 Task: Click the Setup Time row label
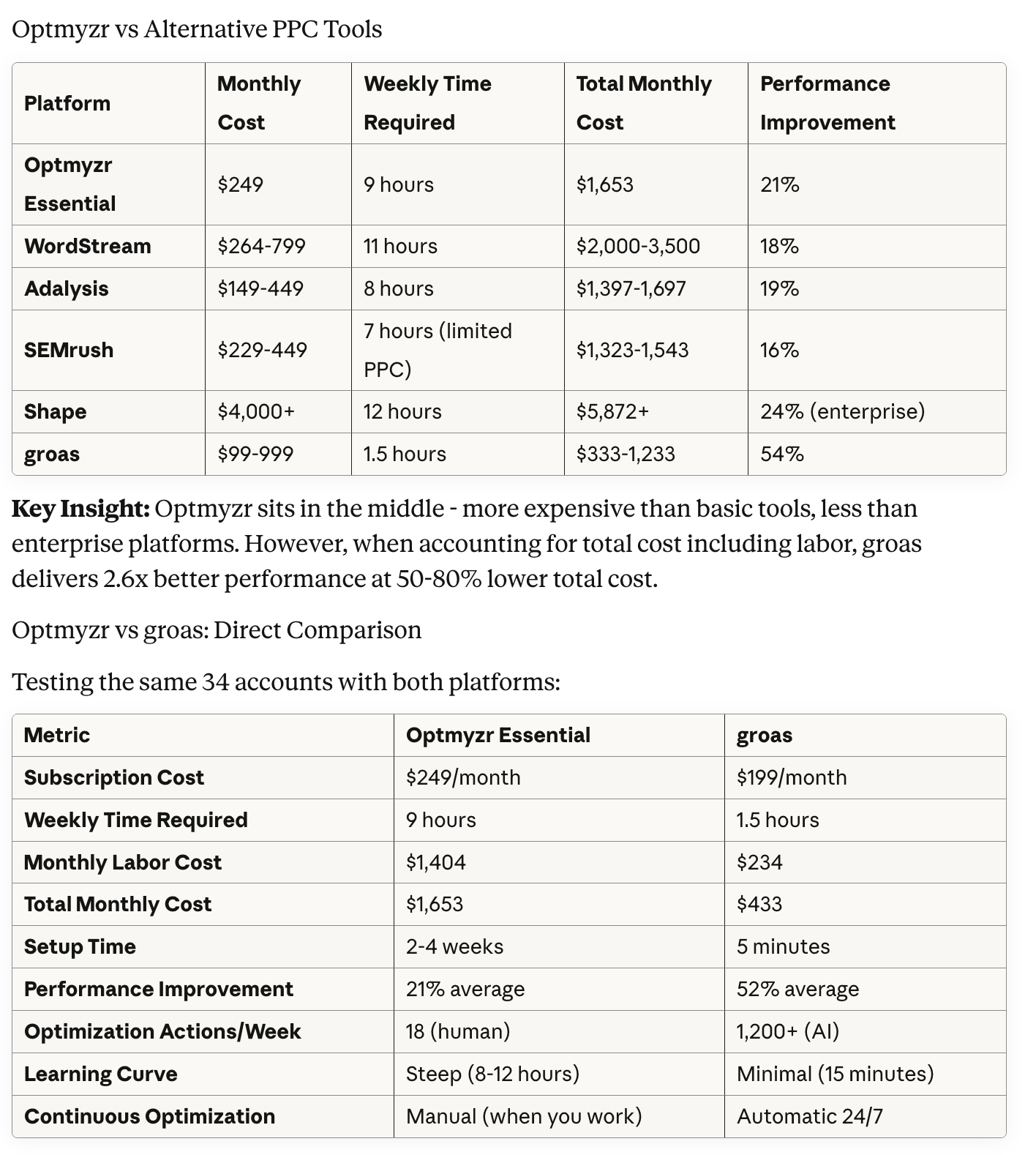[x=80, y=946]
